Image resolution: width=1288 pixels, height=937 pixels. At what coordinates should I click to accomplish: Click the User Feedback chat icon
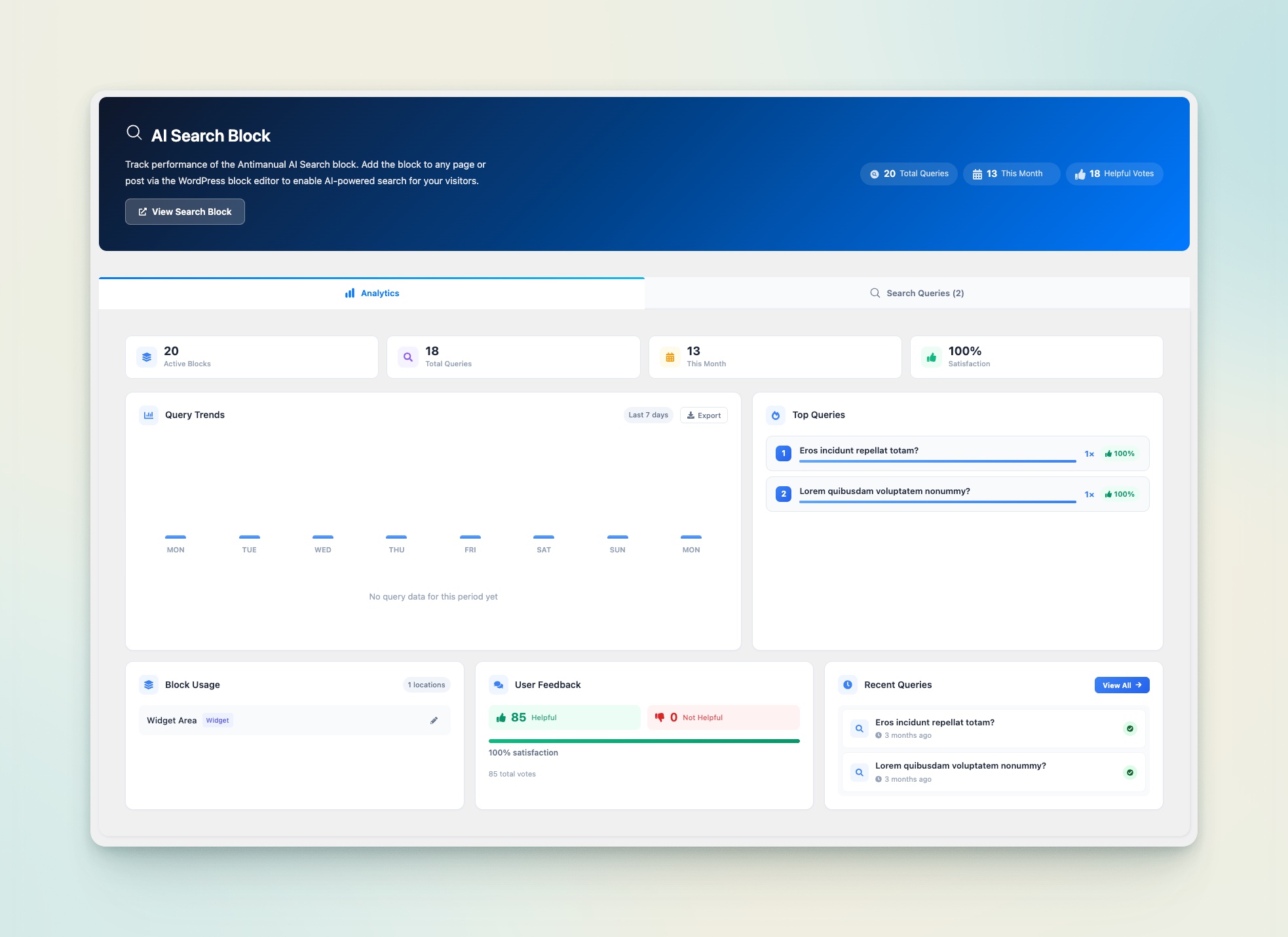click(499, 684)
